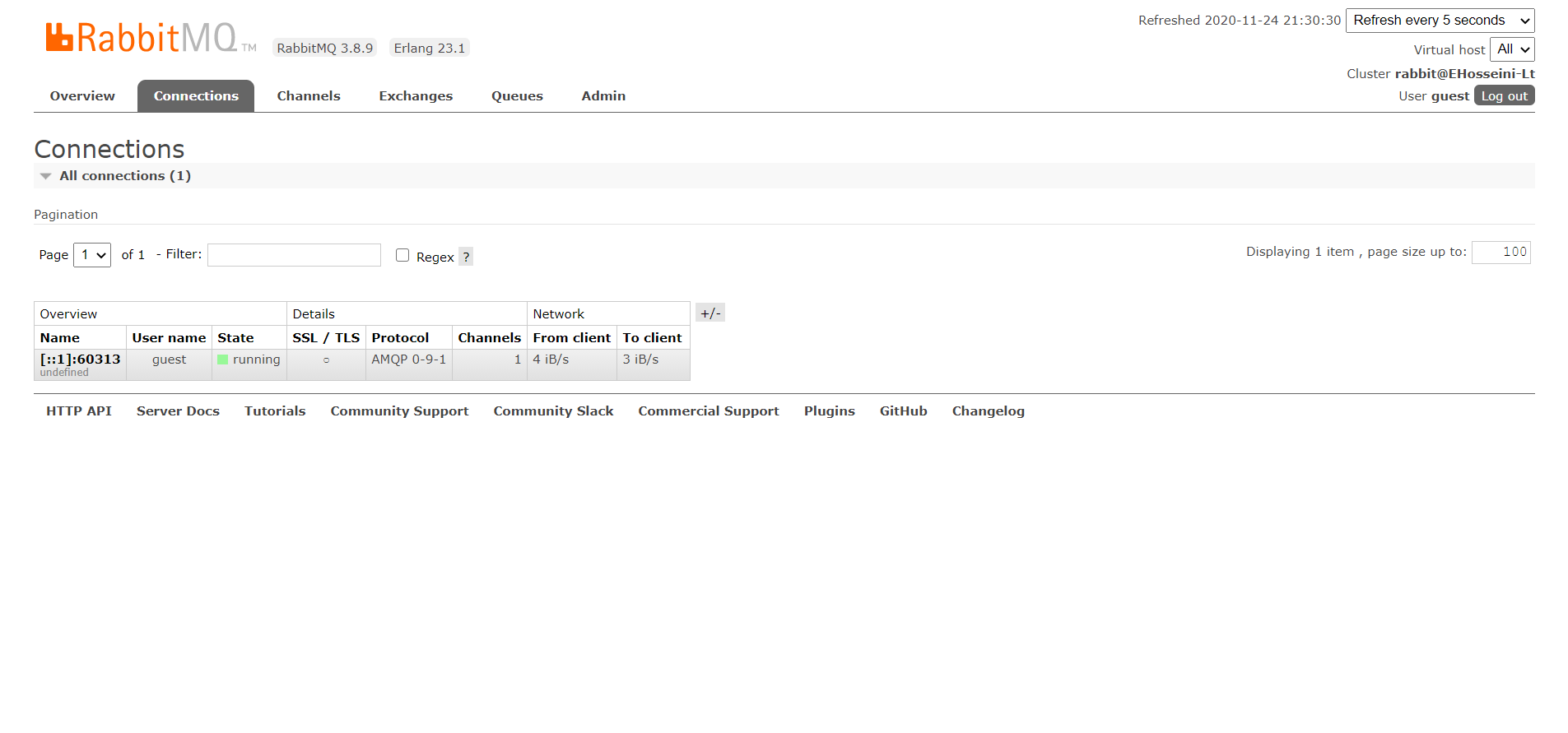1568x733 pixels.
Task: Click the SSL/TLS circle indicator
Action: (326, 360)
